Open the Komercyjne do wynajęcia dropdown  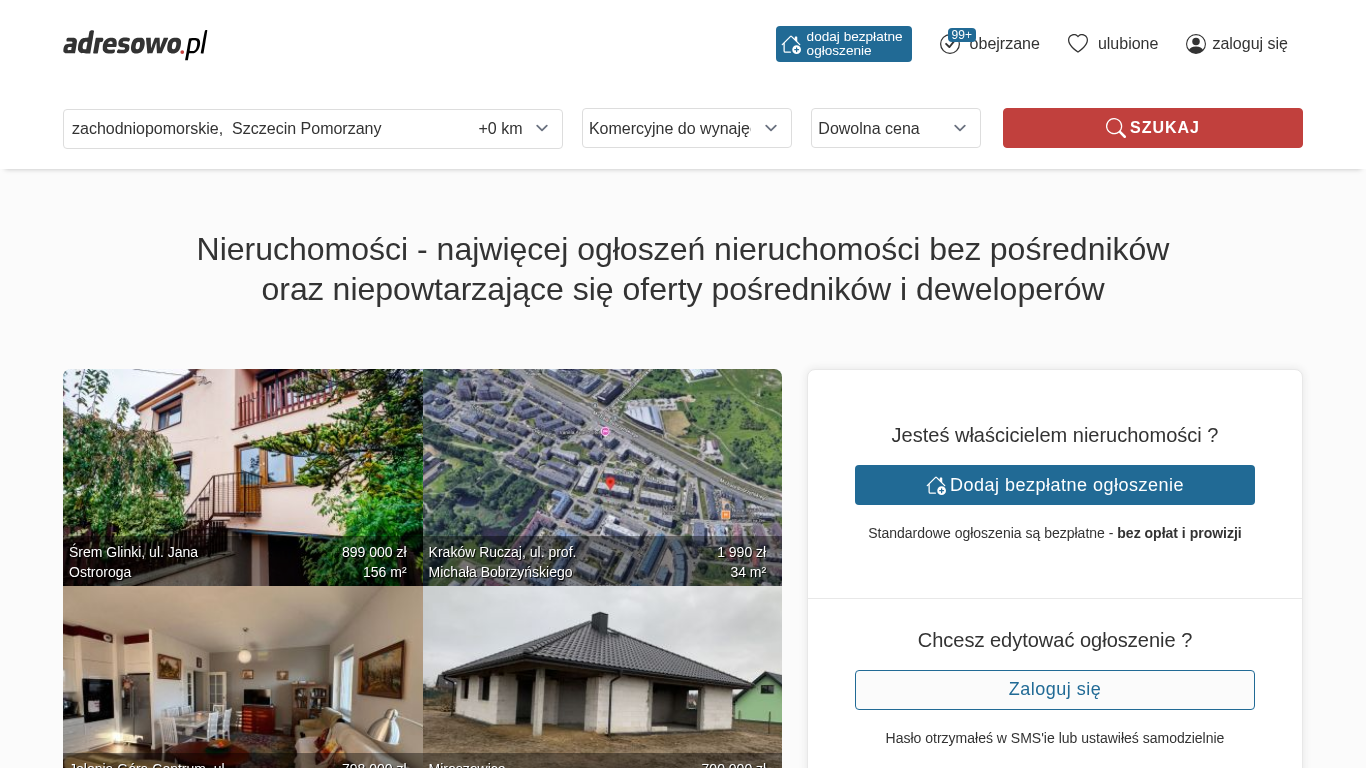686,129
